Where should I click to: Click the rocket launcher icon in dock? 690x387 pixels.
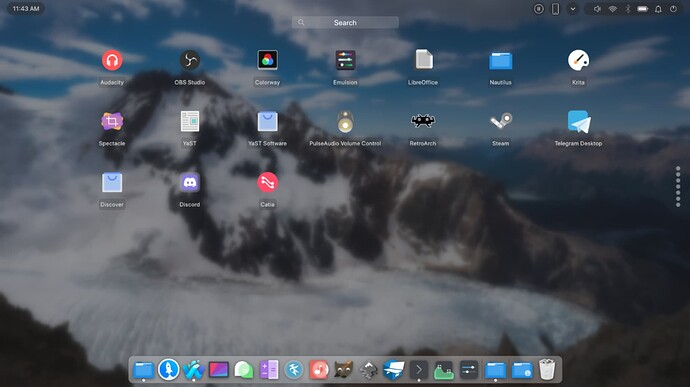coord(169,369)
